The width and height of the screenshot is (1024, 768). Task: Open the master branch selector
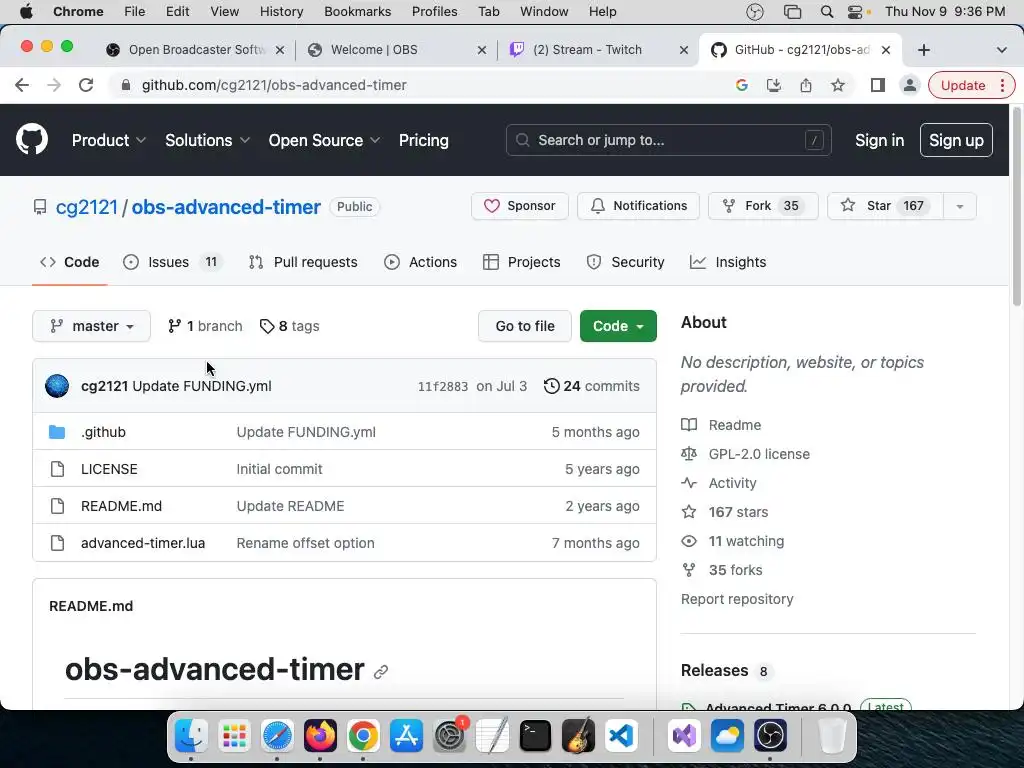pos(91,326)
